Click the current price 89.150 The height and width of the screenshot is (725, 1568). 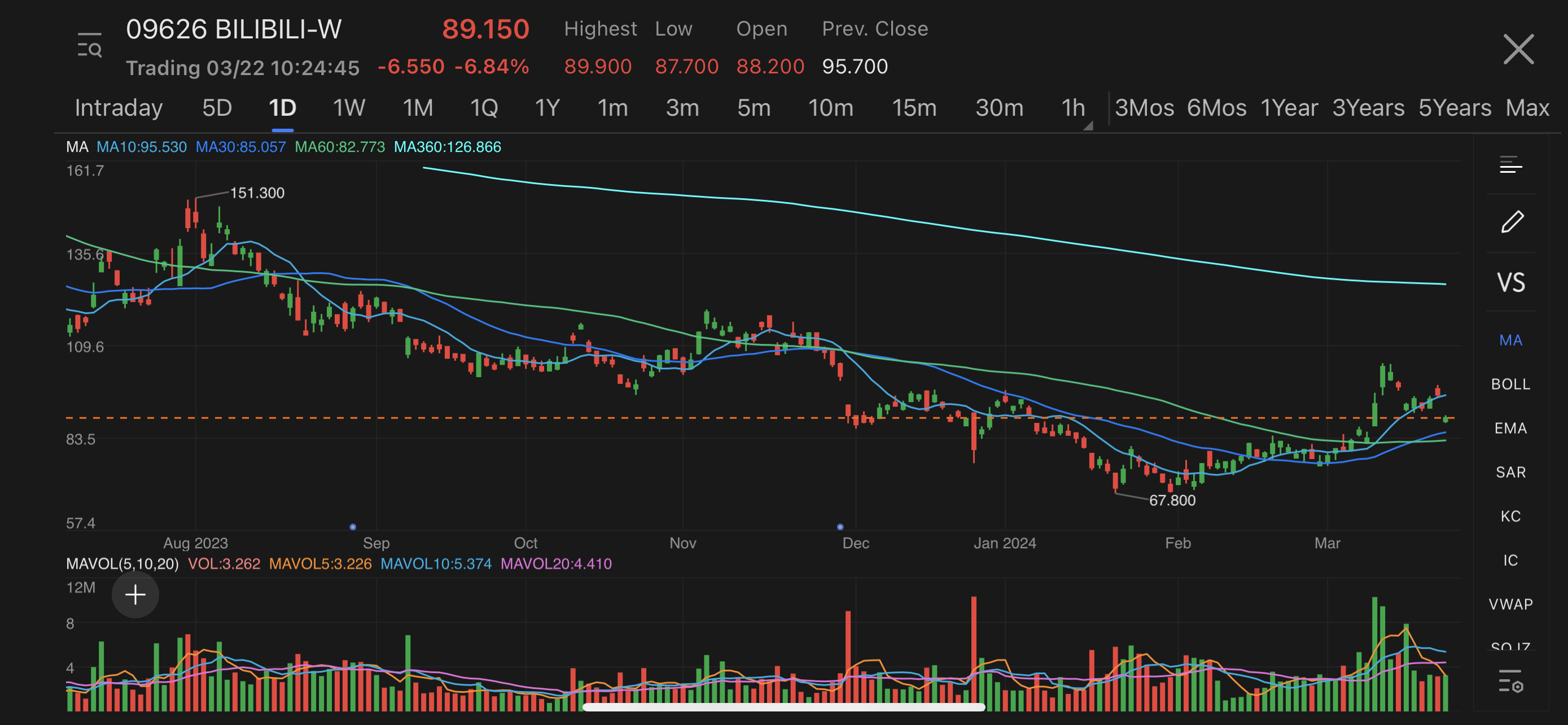485,29
